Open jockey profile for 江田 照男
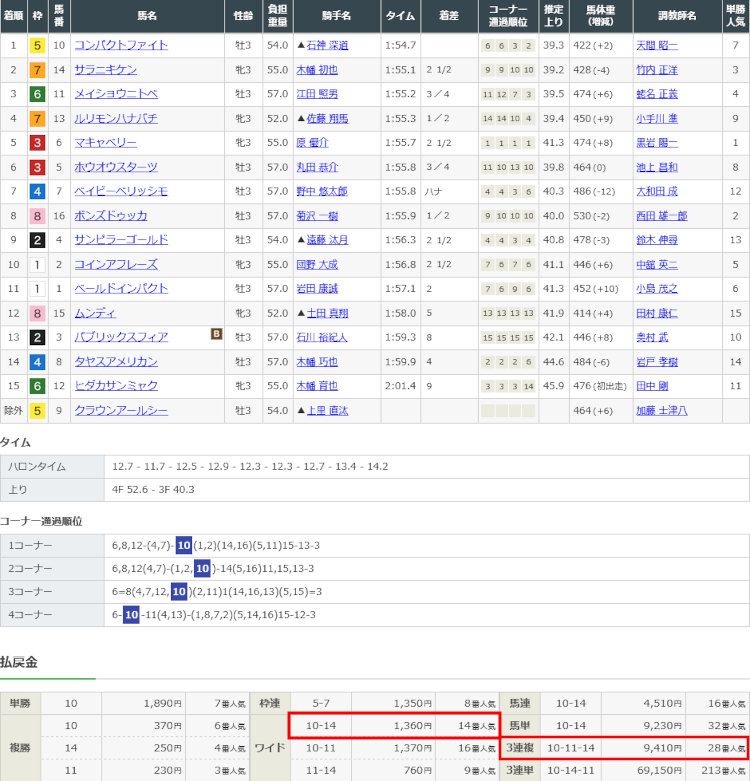Image resolution: width=750 pixels, height=781 pixels. (317, 94)
